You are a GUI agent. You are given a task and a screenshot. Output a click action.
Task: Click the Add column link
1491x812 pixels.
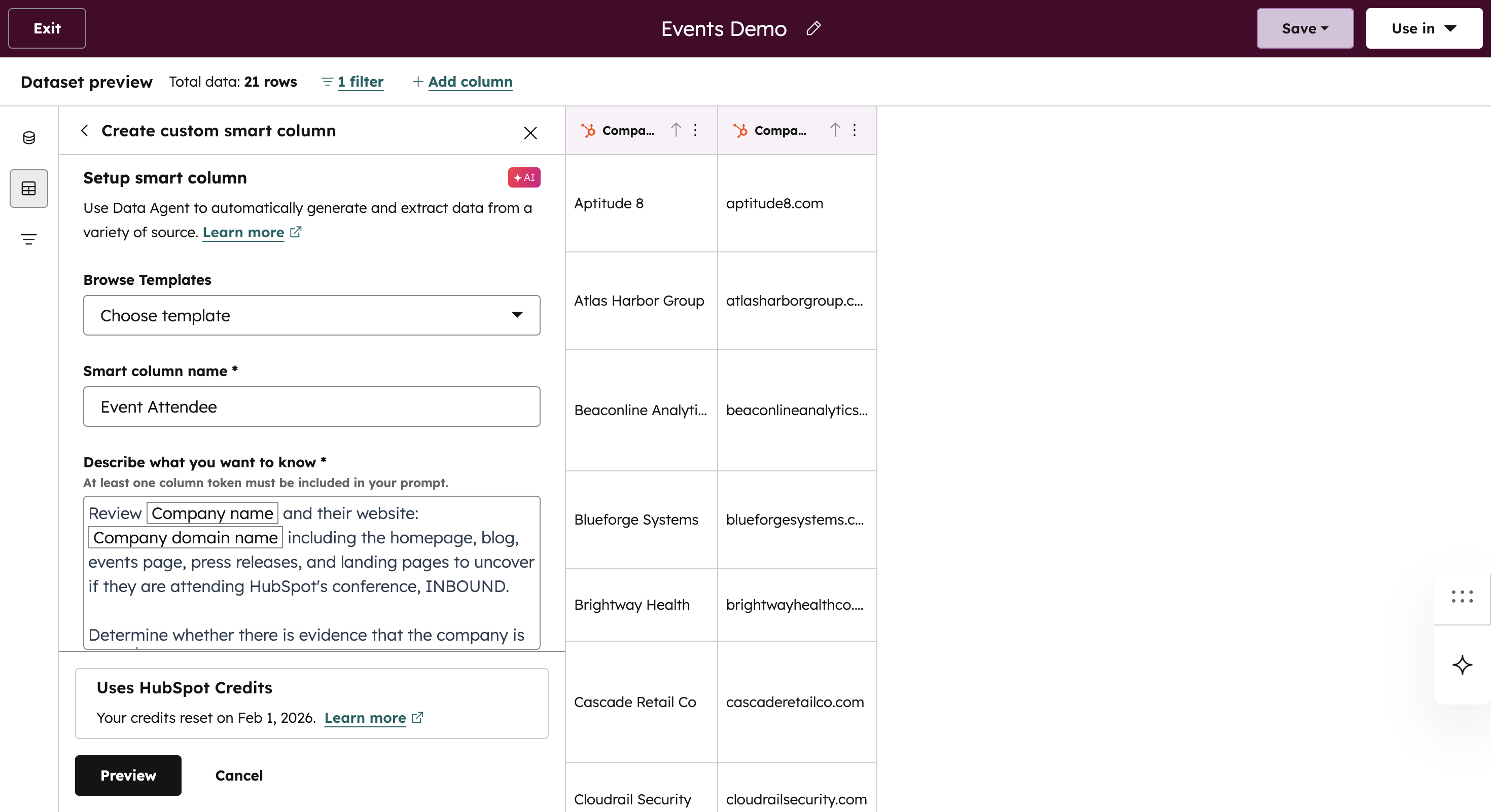[470, 82]
